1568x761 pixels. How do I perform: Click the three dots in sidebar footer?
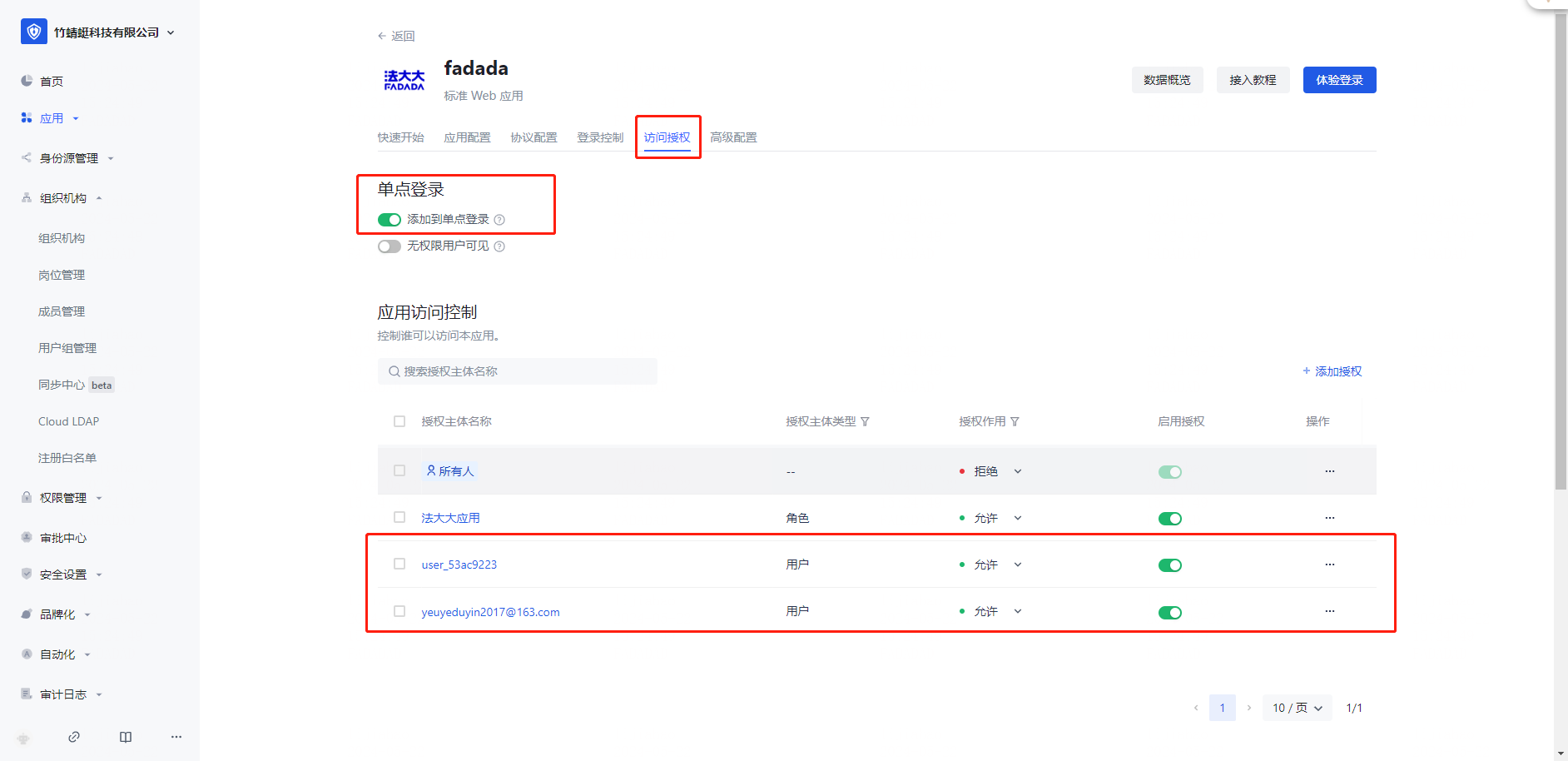(x=176, y=737)
